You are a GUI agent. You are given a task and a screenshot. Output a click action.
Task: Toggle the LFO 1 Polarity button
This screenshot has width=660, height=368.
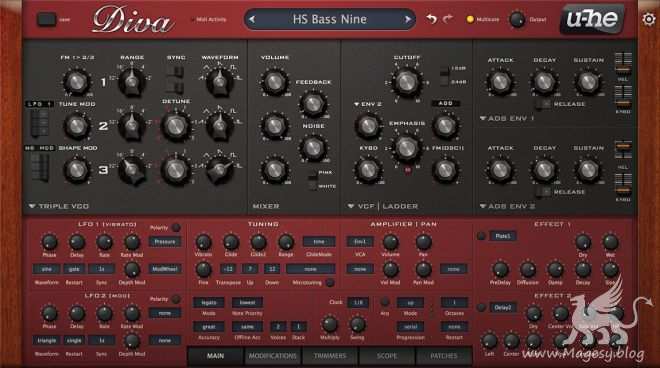click(x=176, y=227)
